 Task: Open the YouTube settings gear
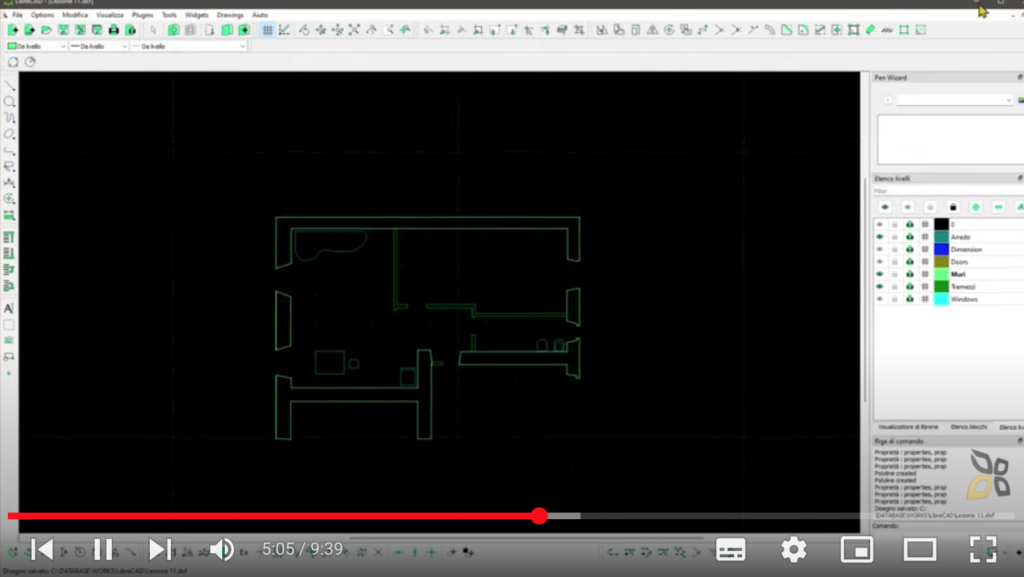click(793, 550)
